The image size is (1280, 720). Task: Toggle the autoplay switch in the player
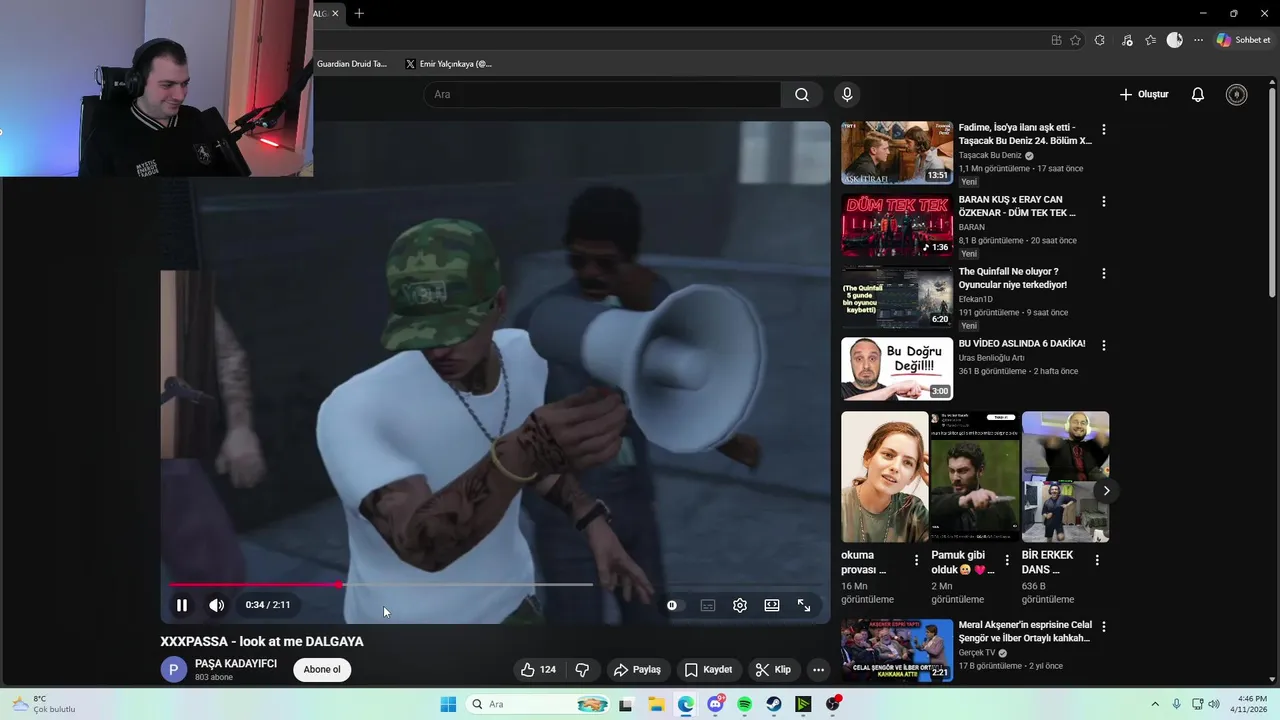tap(672, 605)
